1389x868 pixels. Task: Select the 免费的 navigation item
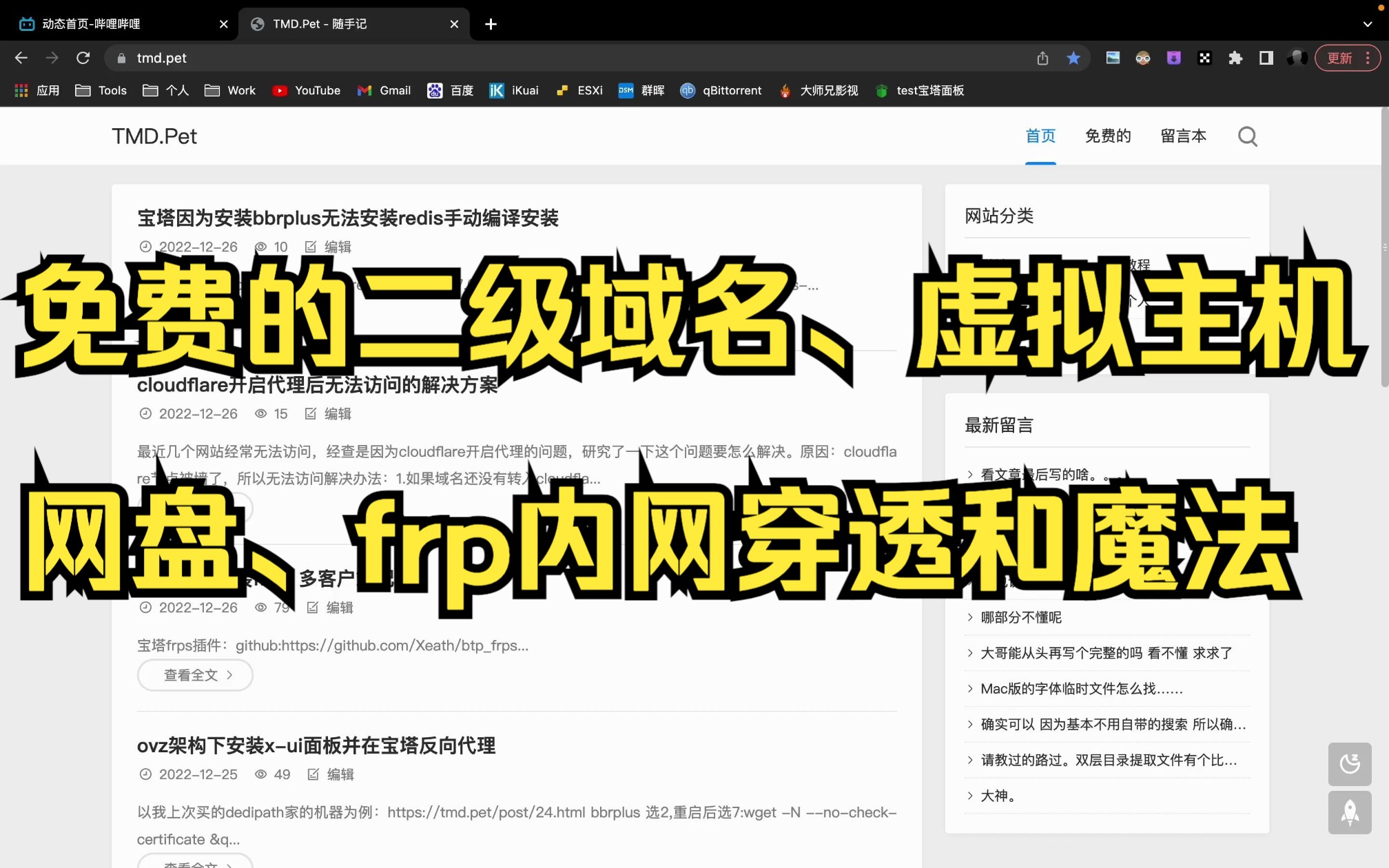click(x=1108, y=136)
